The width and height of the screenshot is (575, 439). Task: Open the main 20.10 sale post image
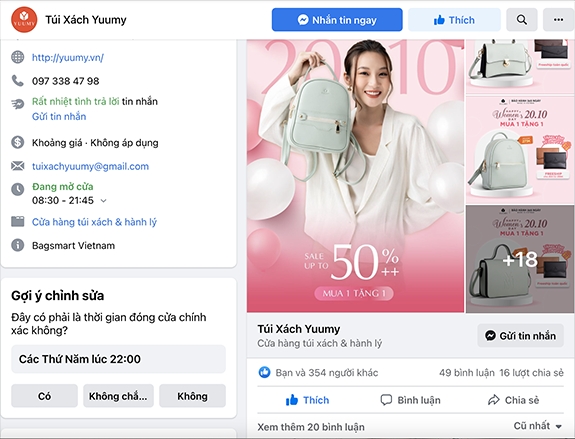coord(355,176)
